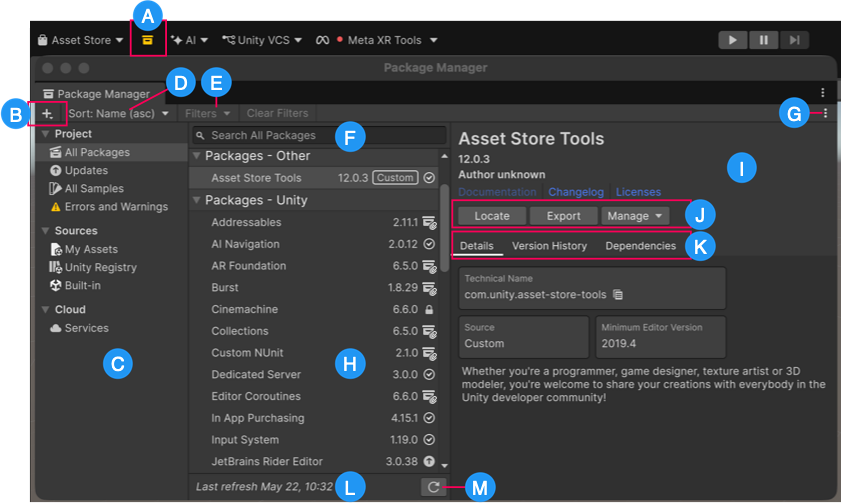
Task: Select Built-in source
Action: coord(111,286)
